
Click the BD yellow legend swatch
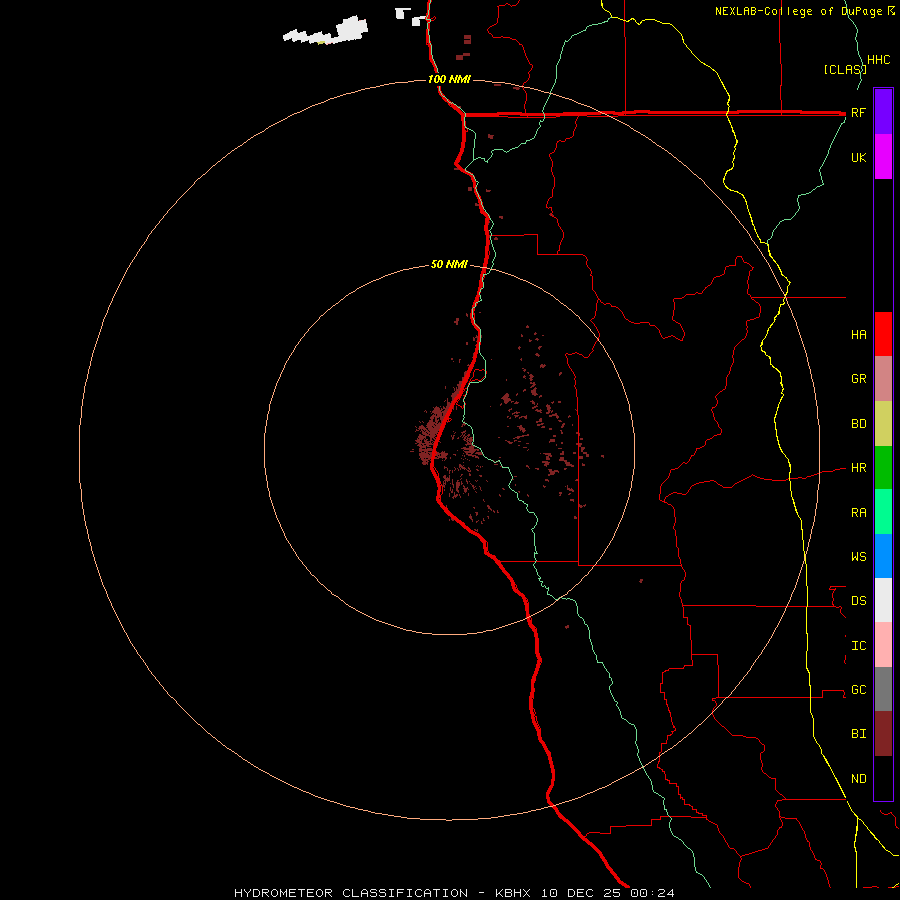(883, 423)
